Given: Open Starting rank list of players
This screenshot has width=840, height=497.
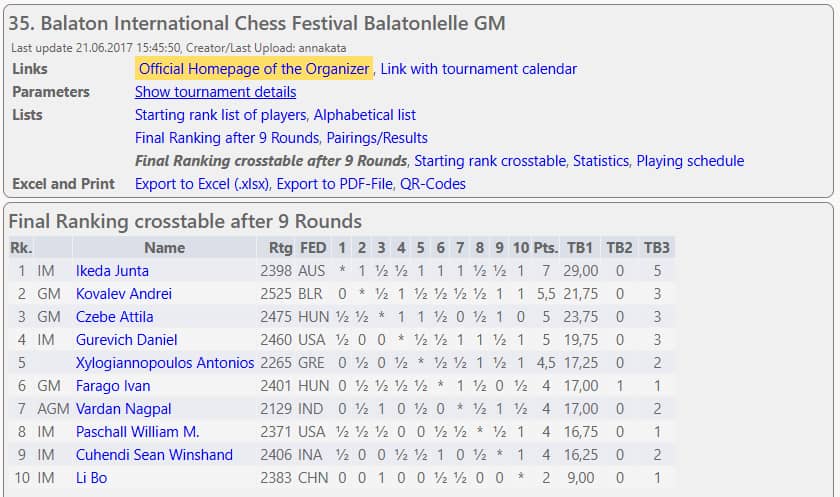Looking at the screenshot, I should coord(220,115).
